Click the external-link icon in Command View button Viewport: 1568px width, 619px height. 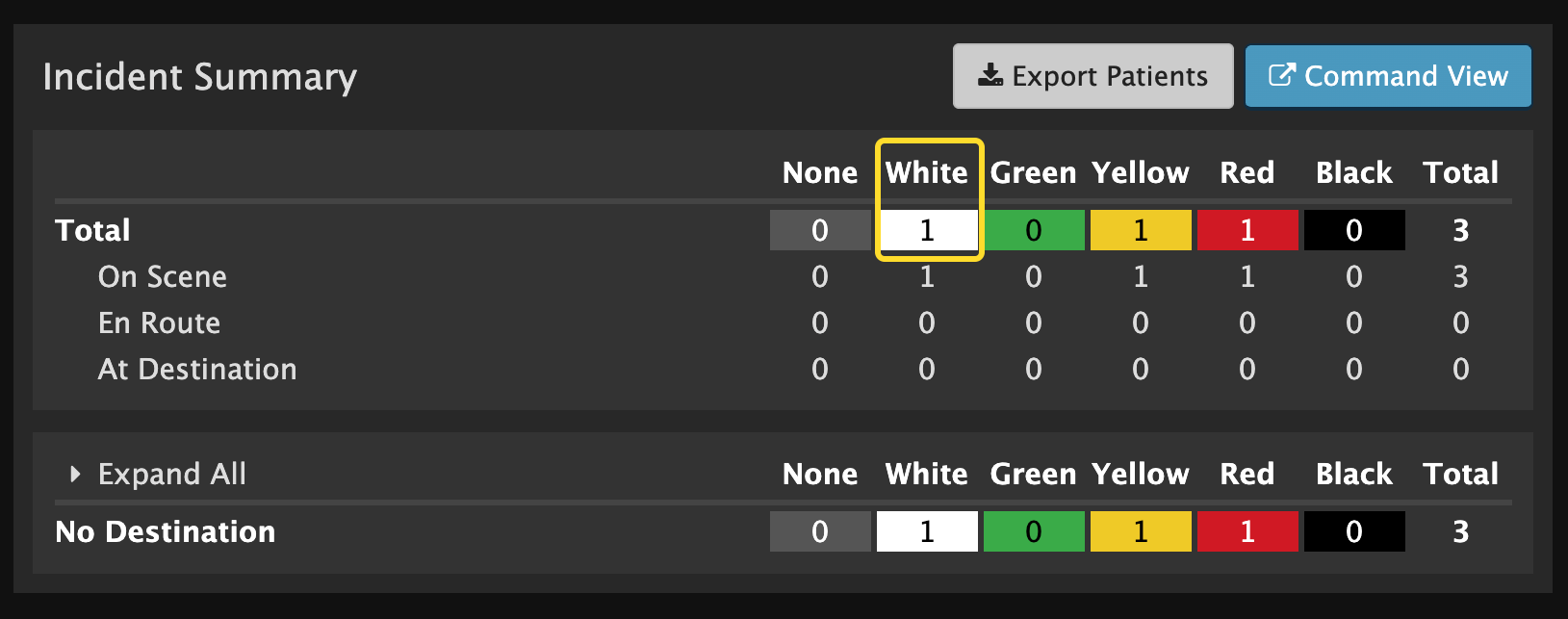pyautogui.click(x=1281, y=74)
